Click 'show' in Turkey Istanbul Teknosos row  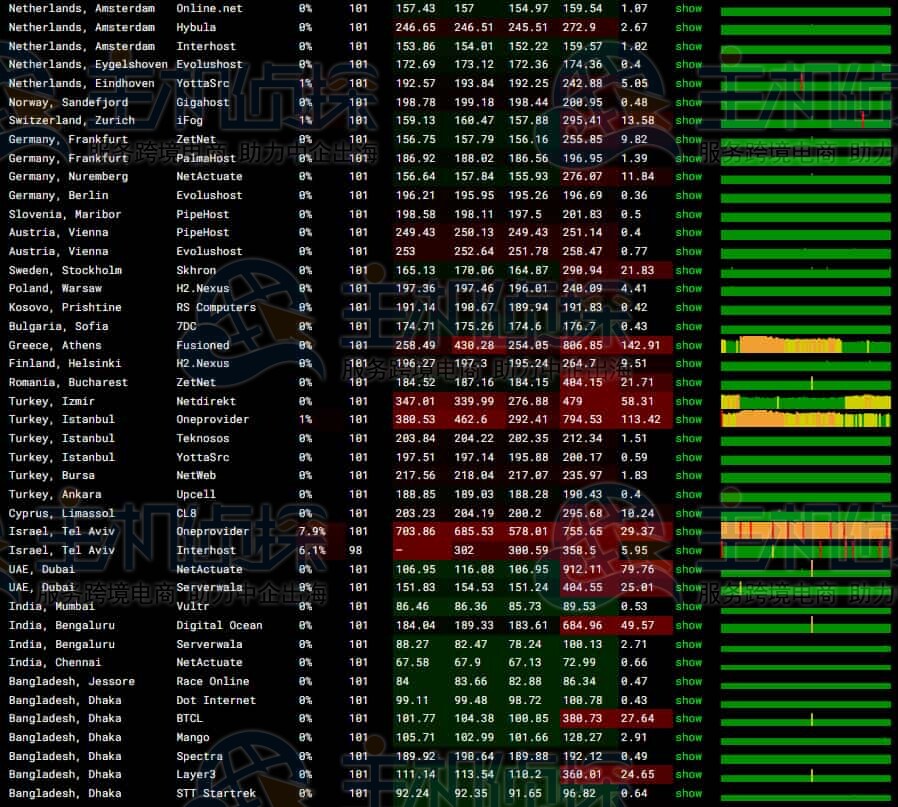pyautogui.click(x=688, y=439)
